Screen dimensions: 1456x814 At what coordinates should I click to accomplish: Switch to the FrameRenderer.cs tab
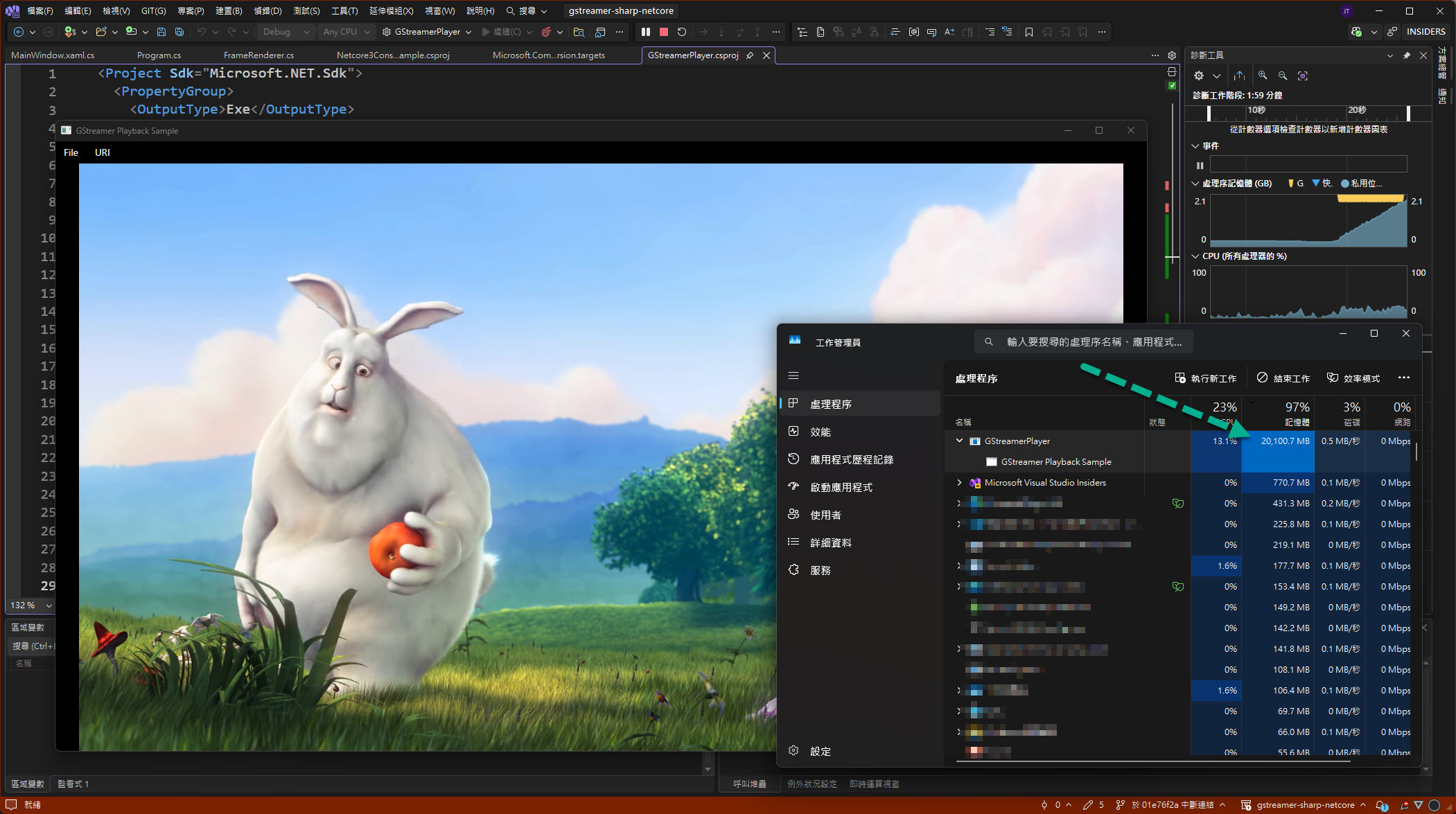coord(258,55)
